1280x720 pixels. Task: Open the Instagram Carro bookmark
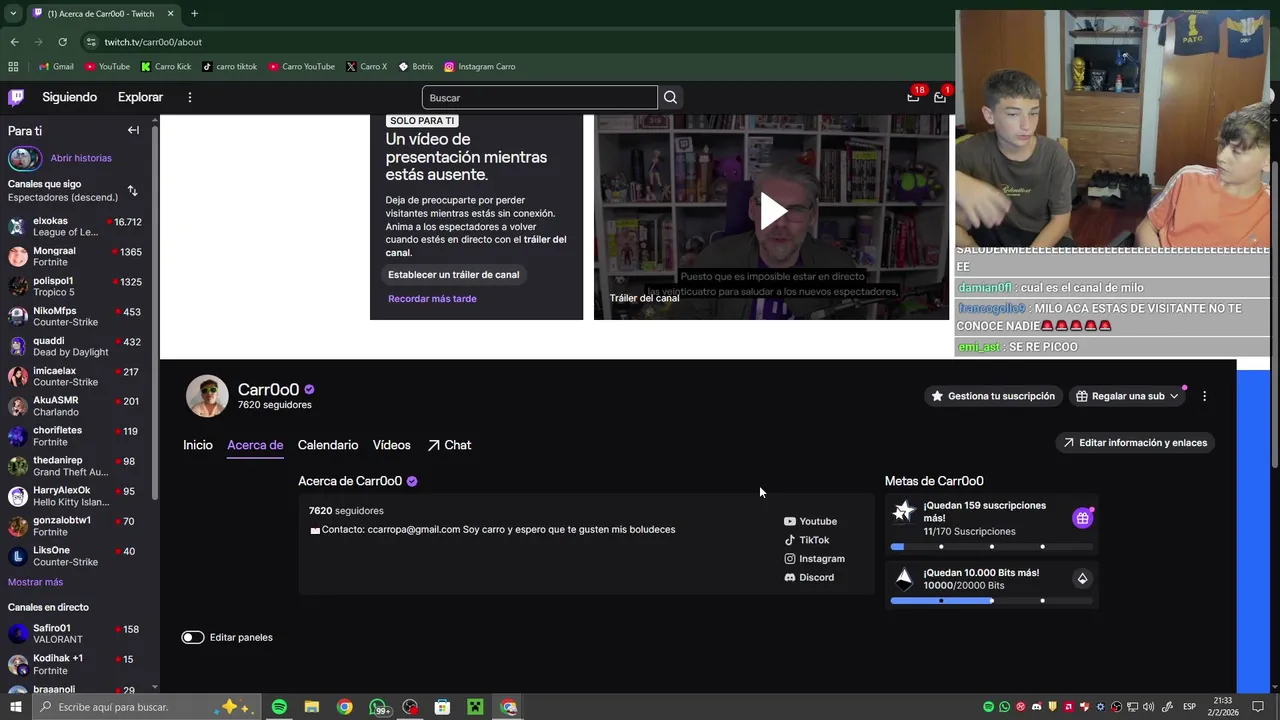coord(480,67)
